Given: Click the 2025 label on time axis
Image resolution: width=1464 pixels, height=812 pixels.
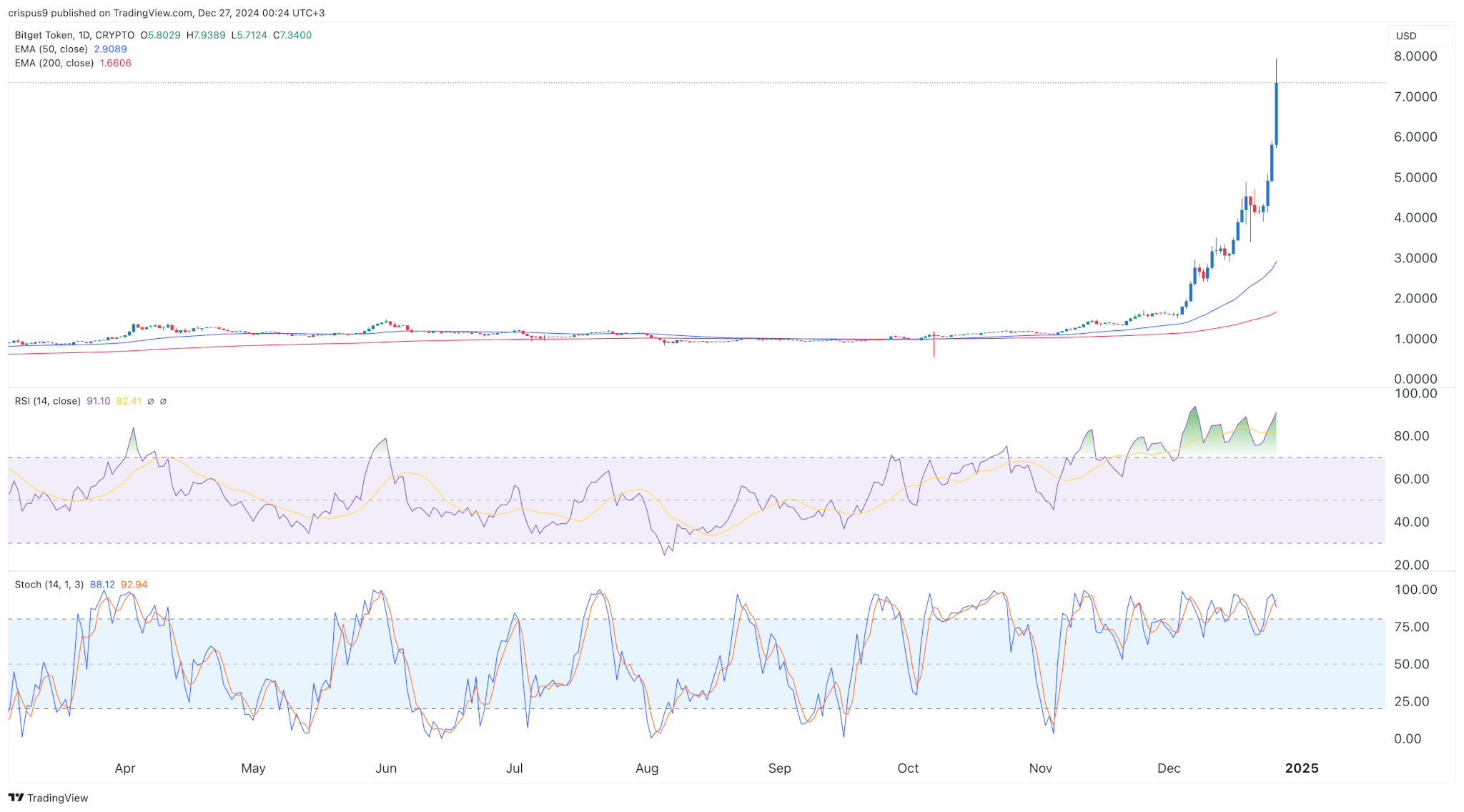Looking at the screenshot, I should [1302, 768].
